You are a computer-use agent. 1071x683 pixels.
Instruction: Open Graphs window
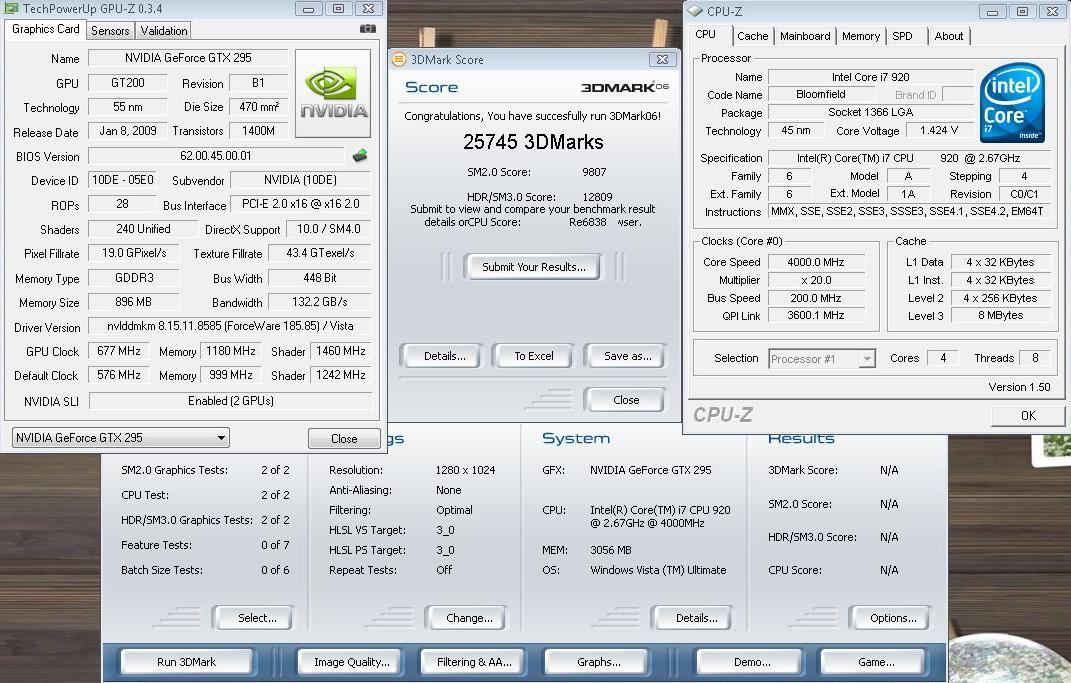(598, 662)
